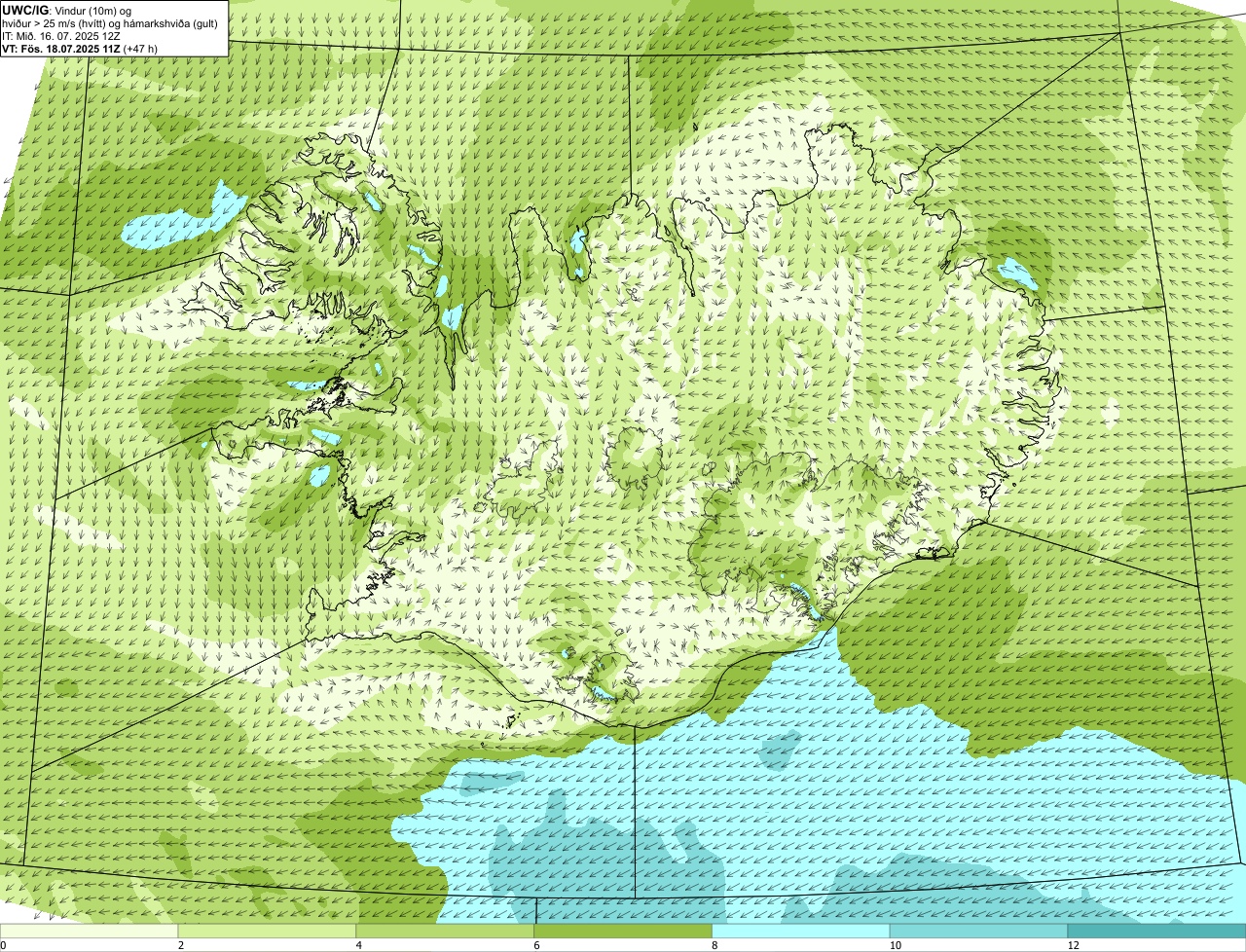The width and height of the screenshot is (1246, 952).
Task: Click the "2" tick label on the color scale
Action: (180, 945)
